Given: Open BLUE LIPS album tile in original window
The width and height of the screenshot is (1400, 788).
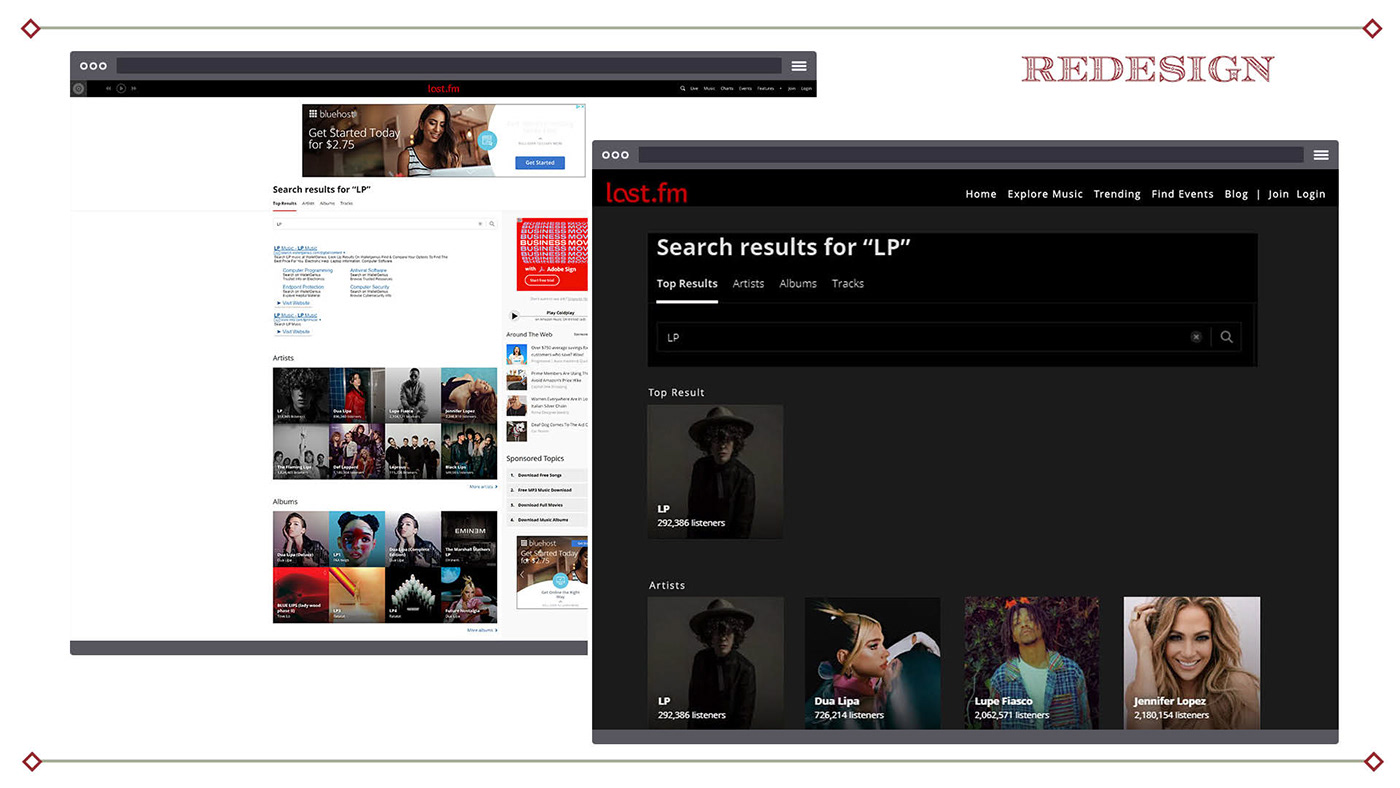Looking at the screenshot, I should (300, 595).
